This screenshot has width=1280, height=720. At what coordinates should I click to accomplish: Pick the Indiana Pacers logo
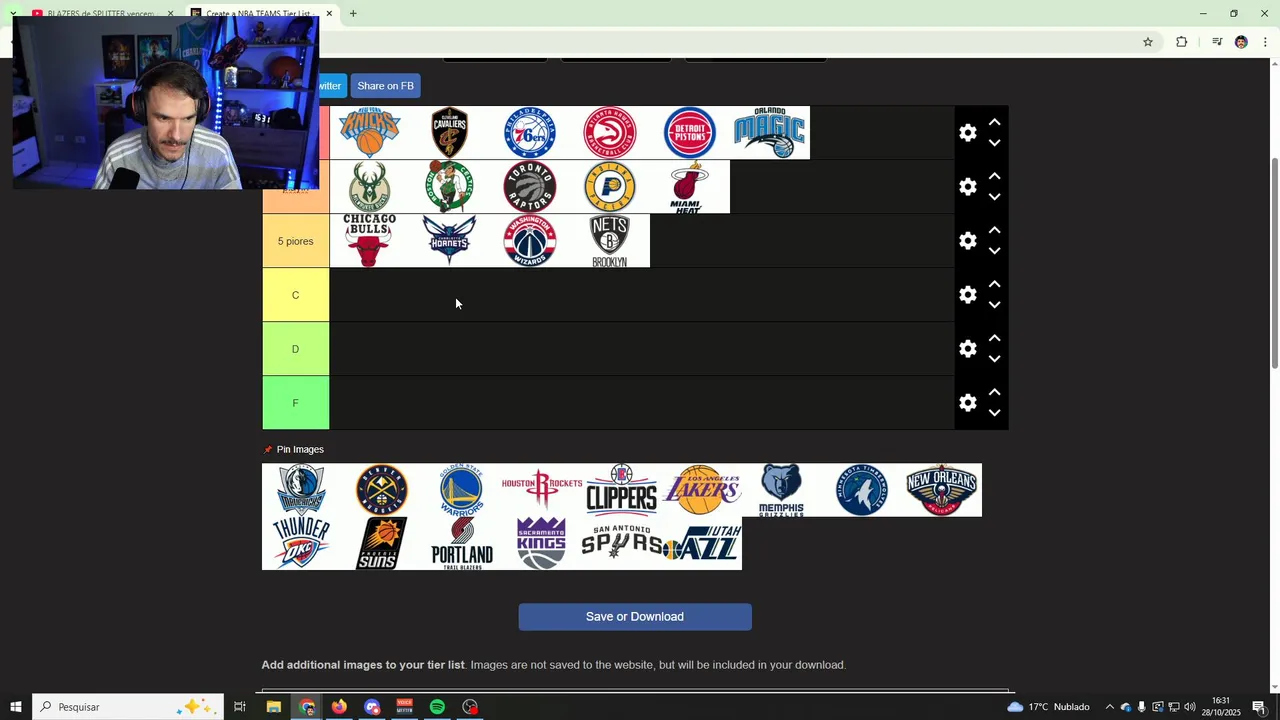tap(610, 187)
